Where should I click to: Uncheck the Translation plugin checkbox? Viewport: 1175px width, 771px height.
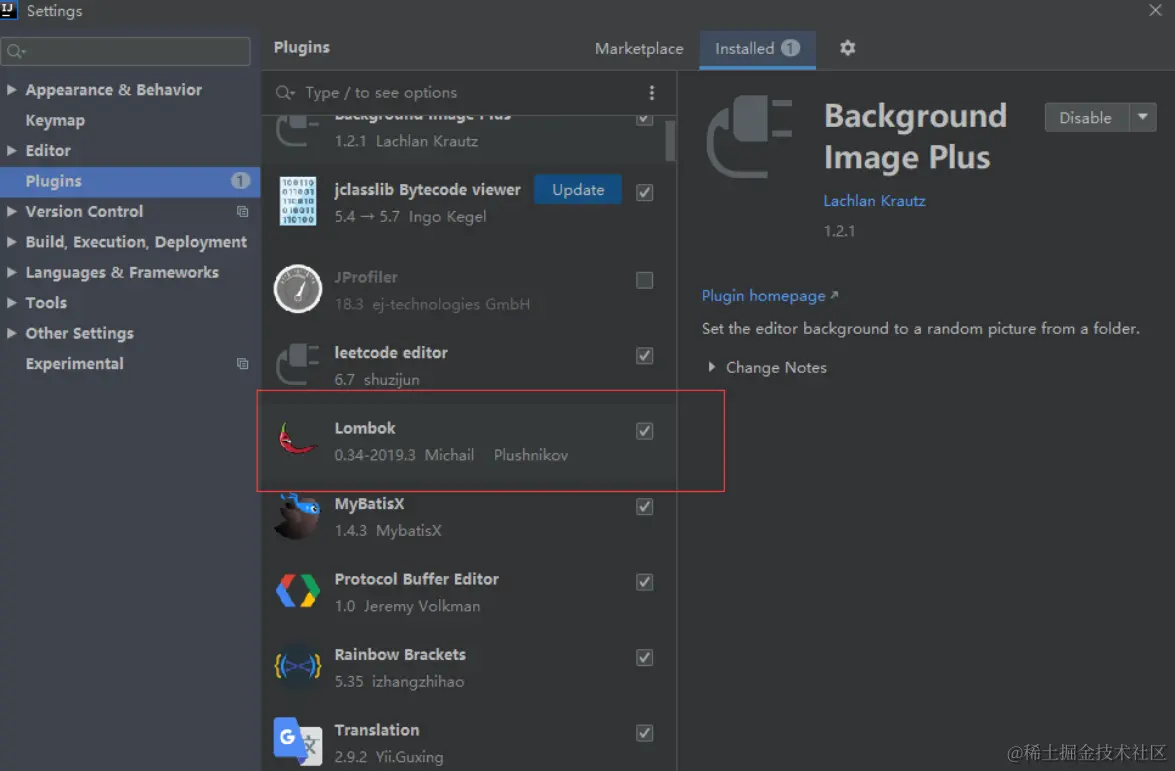click(644, 733)
